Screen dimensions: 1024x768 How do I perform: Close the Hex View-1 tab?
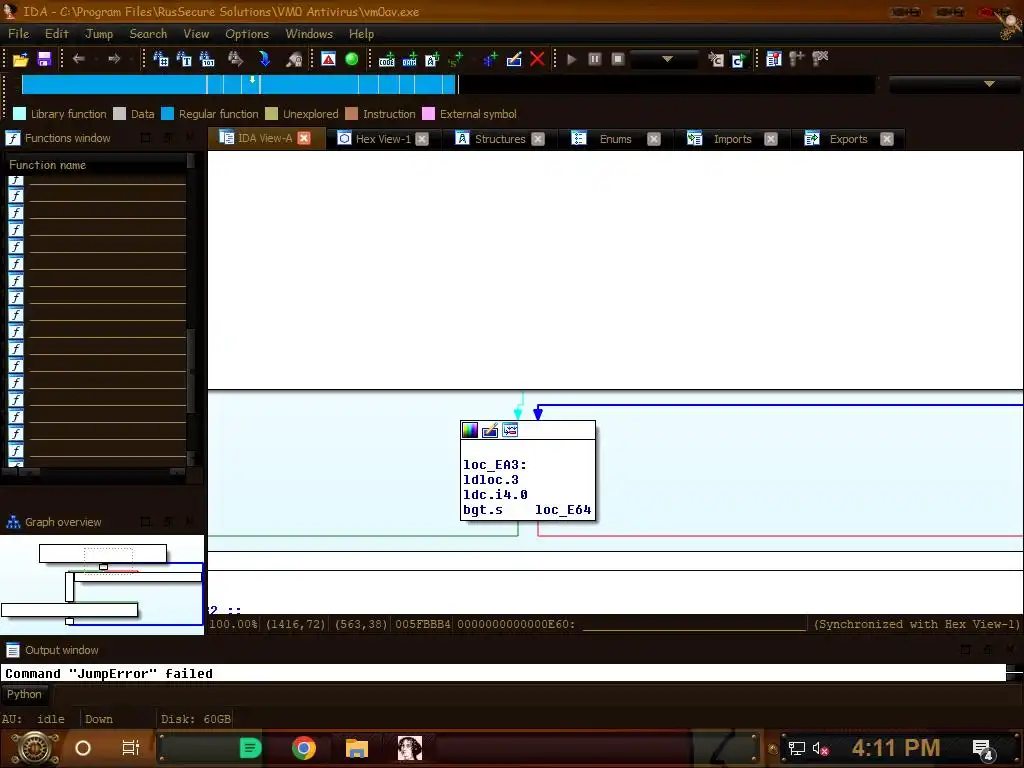[422, 139]
